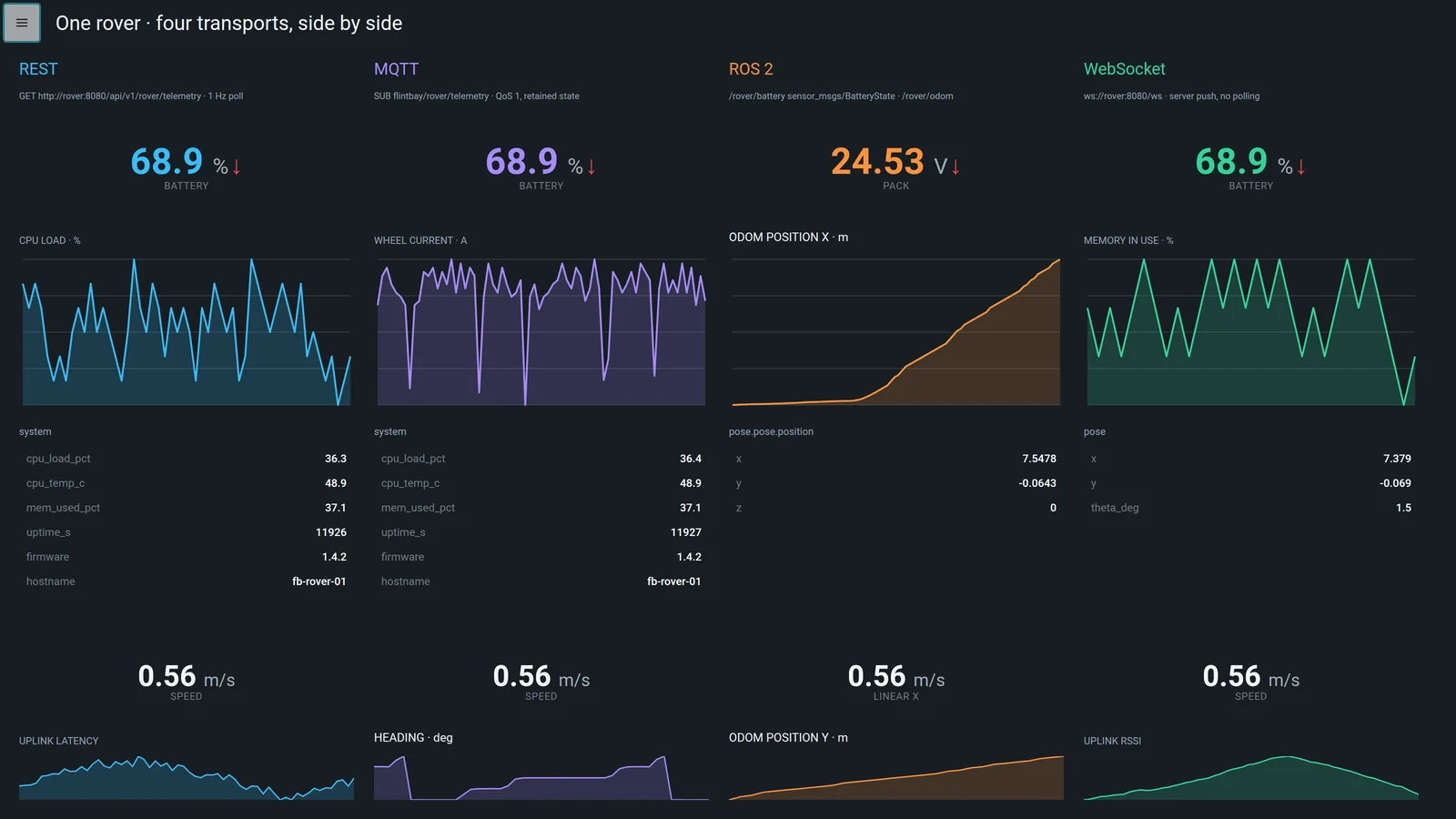Image resolution: width=1456 pixels, height=819 pixels.
Task: Click the 'ODOM POSITION X · m' label
Action: coord(788,237)
